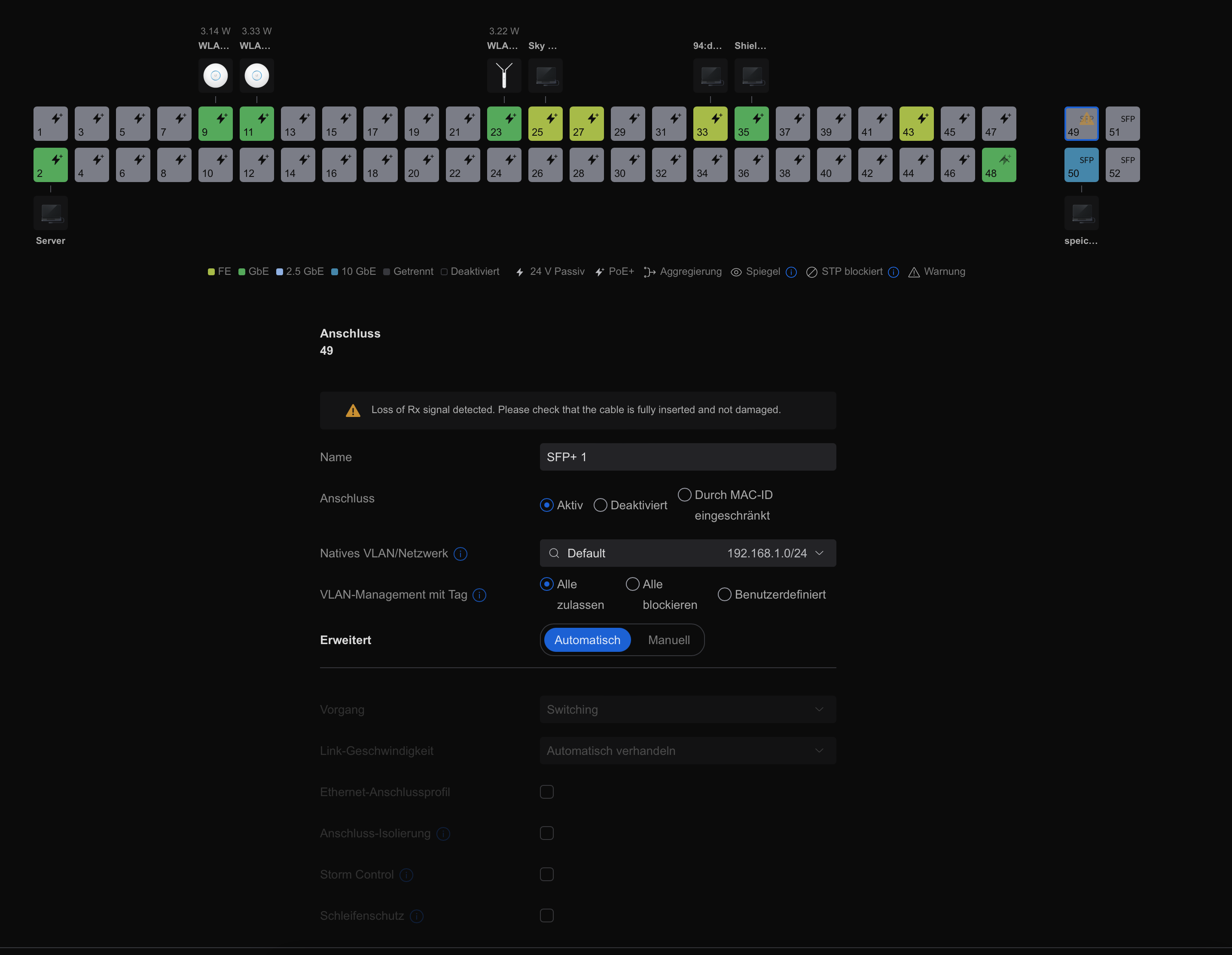Select the Deaktiviert radio option
Screen dimensions: 1232x955
pyautogui.click(x=600, y=505)
